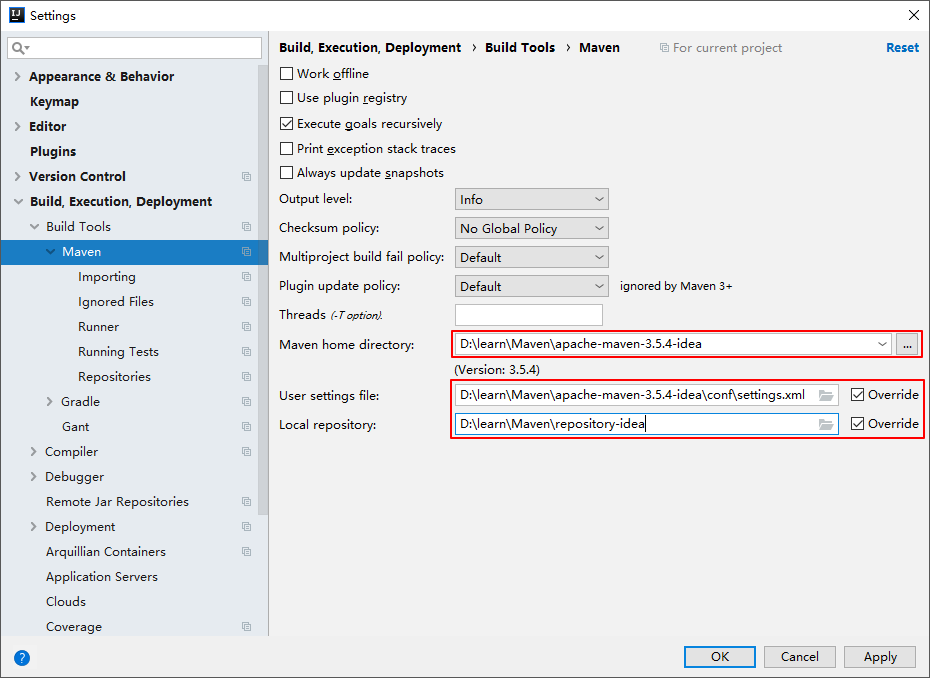
Task: Open the Runner settings page
Action: (x=98, y=327)
